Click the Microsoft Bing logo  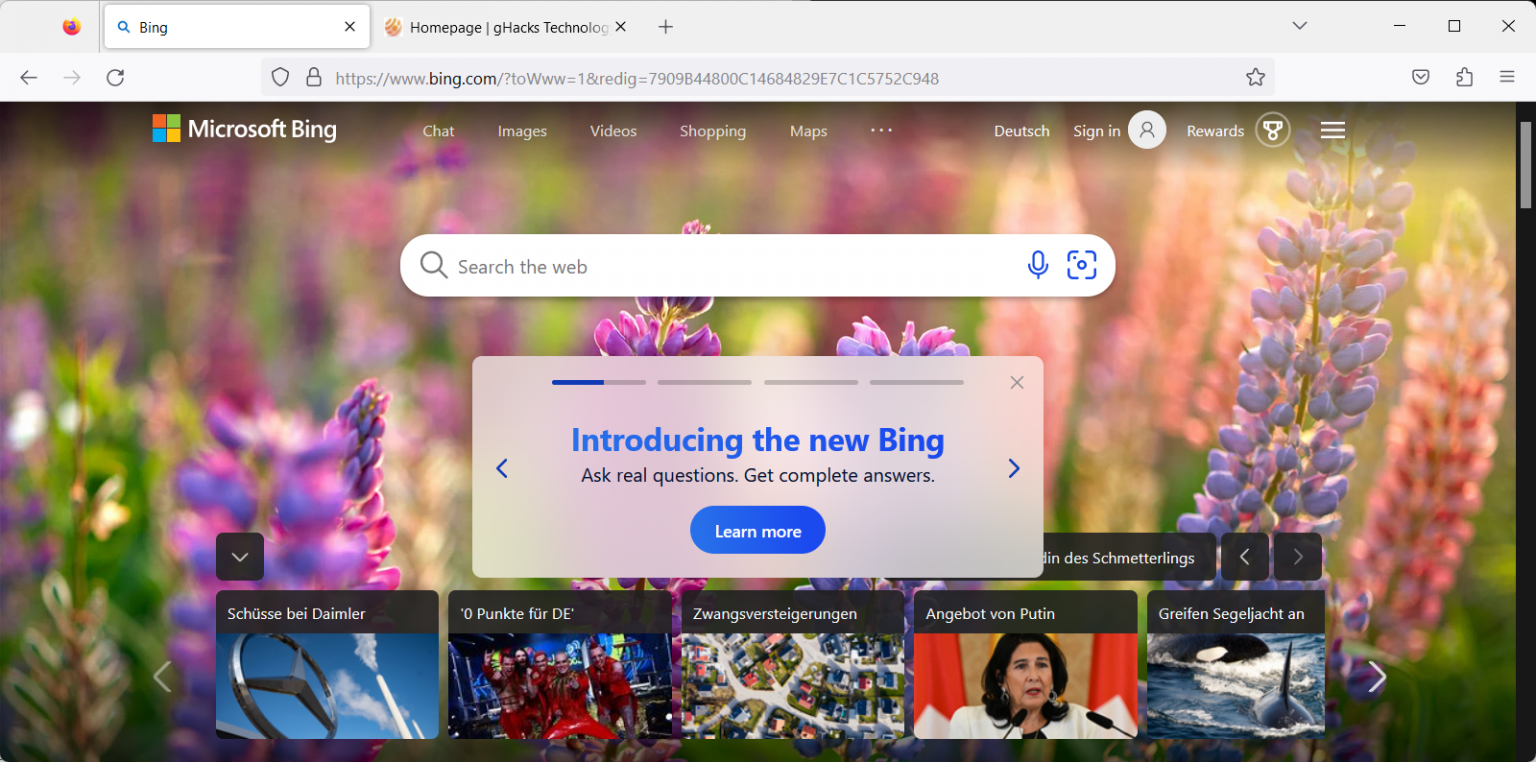(244, 128)
